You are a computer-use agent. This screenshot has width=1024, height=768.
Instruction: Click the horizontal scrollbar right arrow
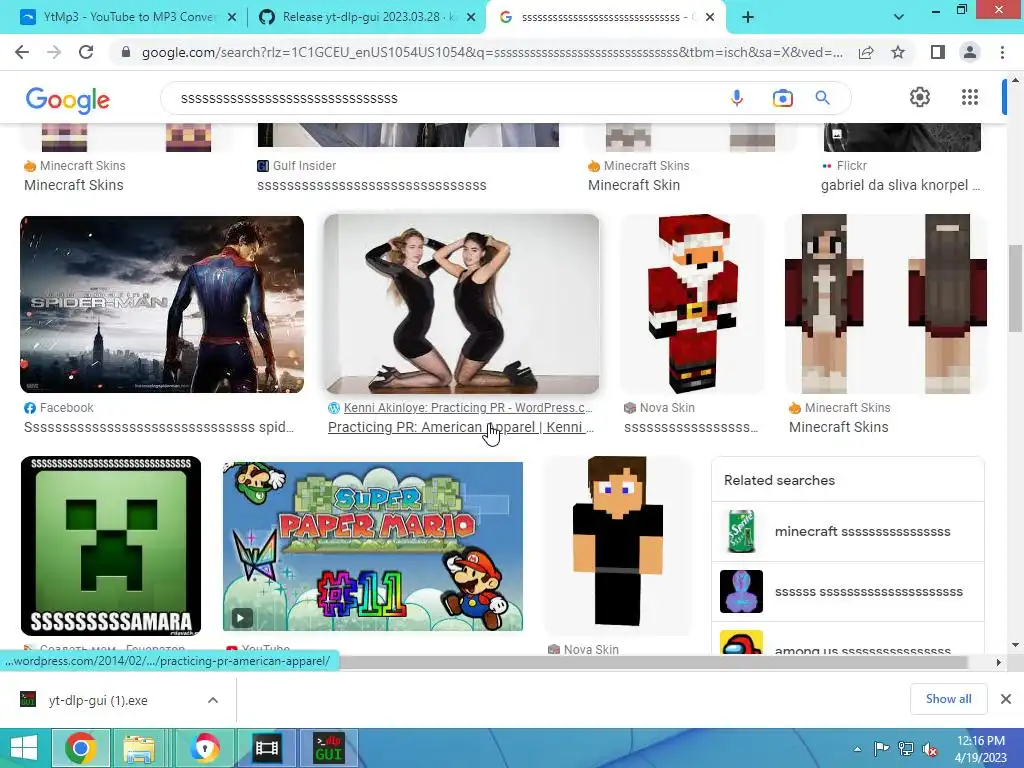(998, 662)
